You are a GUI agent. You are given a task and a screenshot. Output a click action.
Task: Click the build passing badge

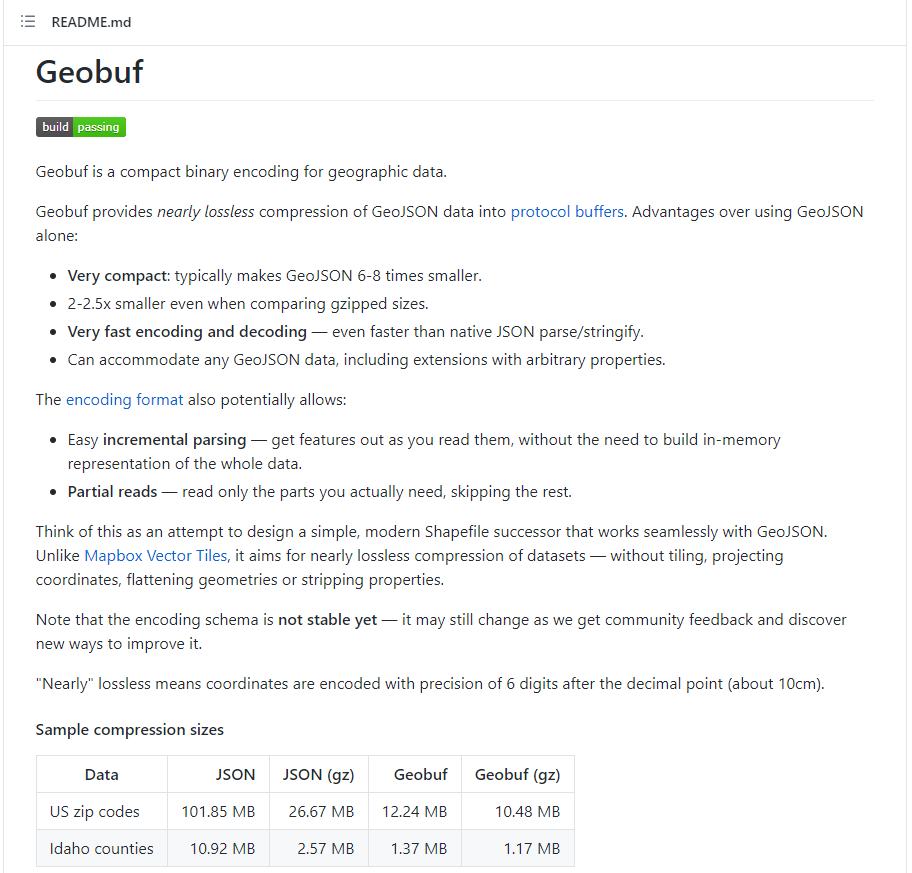(81, 127)
